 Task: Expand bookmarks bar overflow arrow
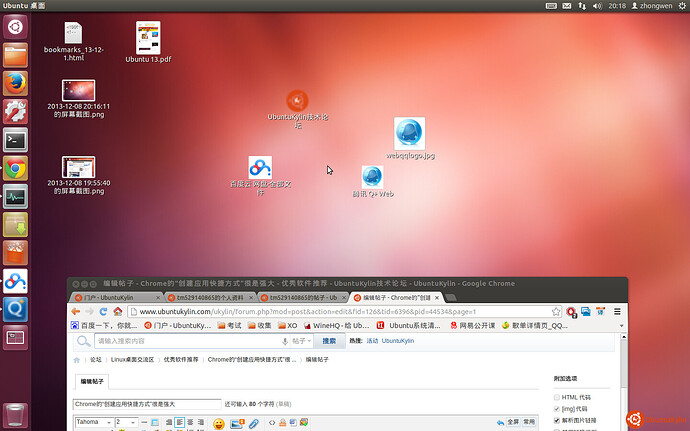click(x=621, y=326)
